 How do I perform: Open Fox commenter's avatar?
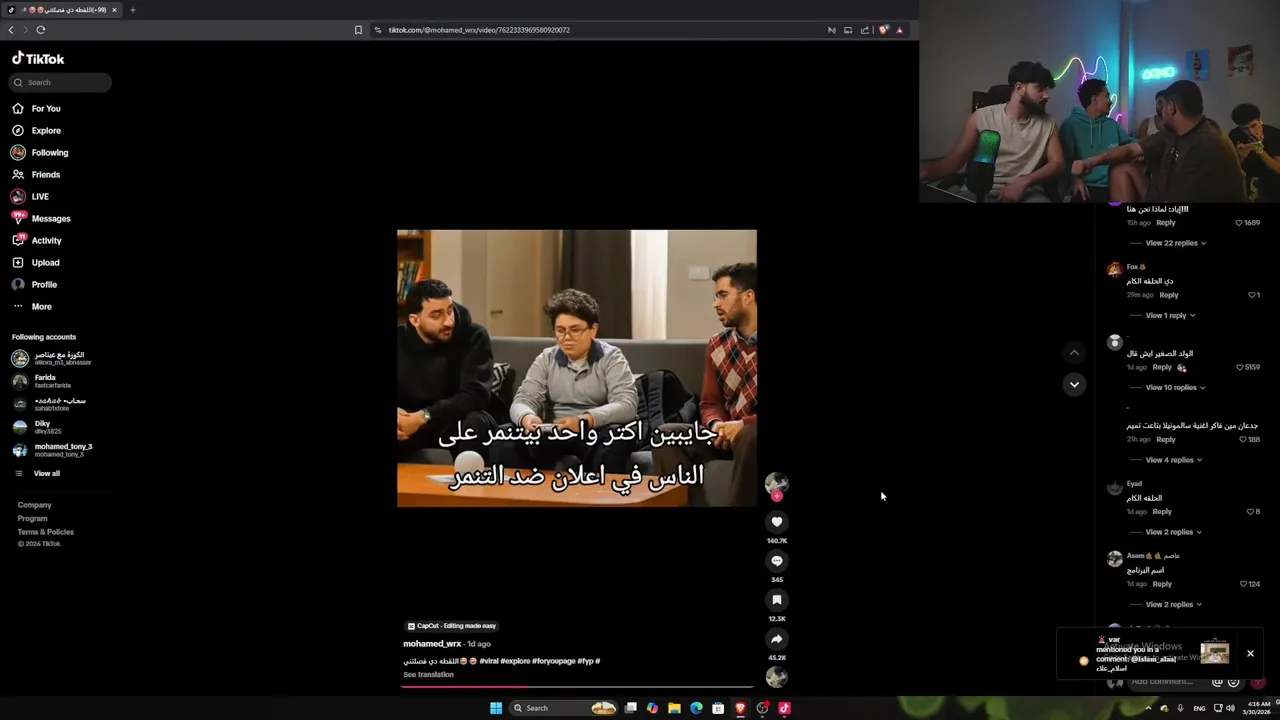1114,270
